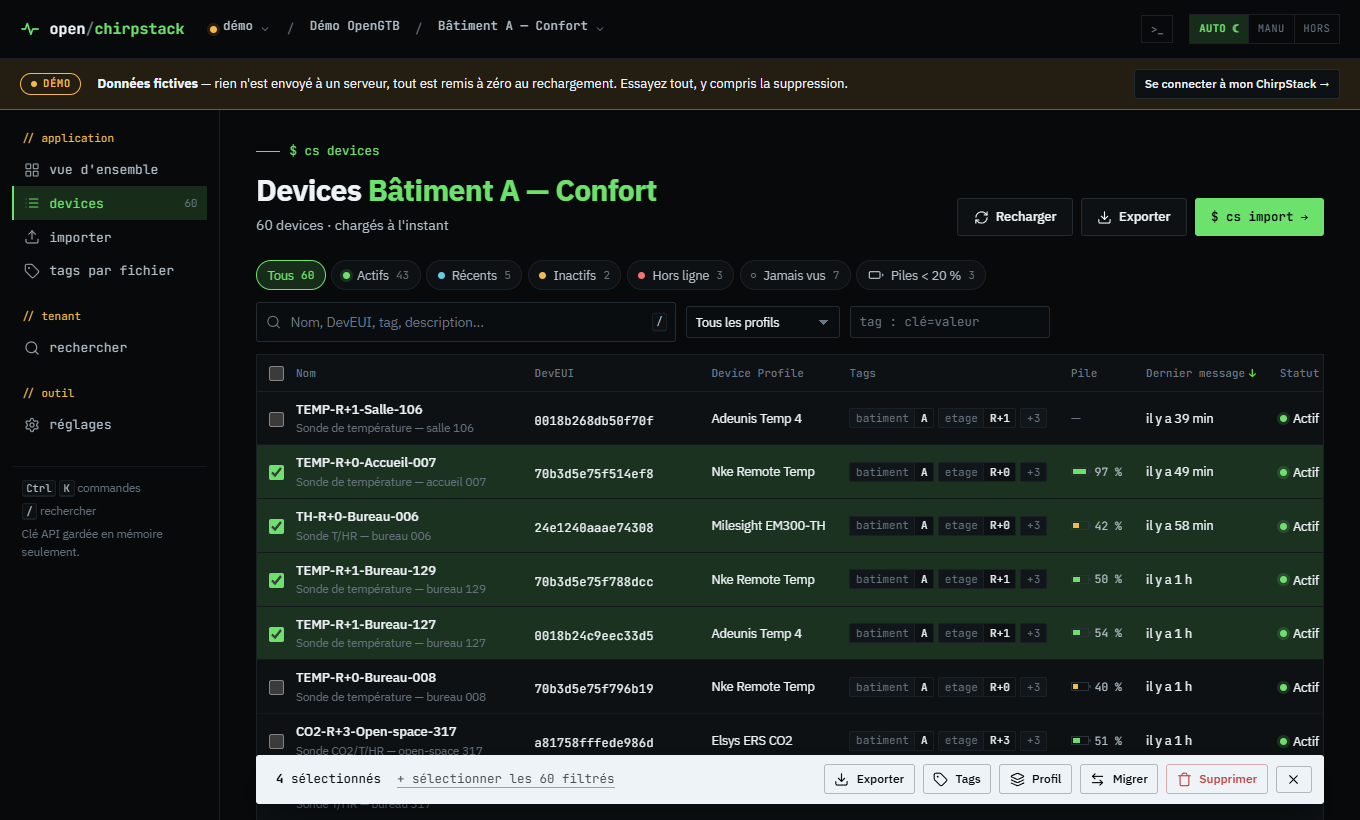Select devices in the sidebar
Image resolution: width=1360 pixels, height=820 pixels.
(x=110, y=204)
